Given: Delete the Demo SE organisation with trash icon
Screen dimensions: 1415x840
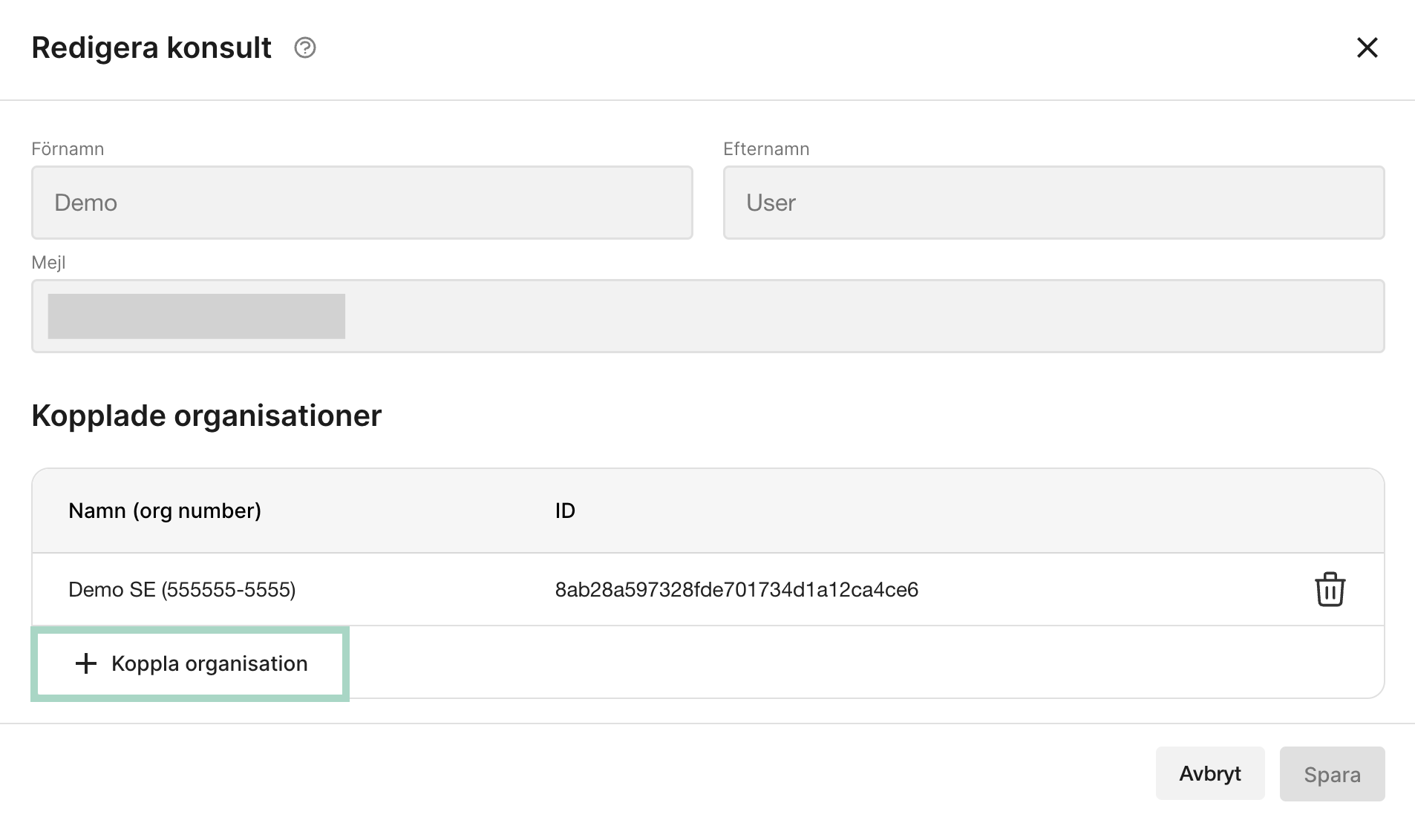Looking at the screenshot, I should 1330,590.
